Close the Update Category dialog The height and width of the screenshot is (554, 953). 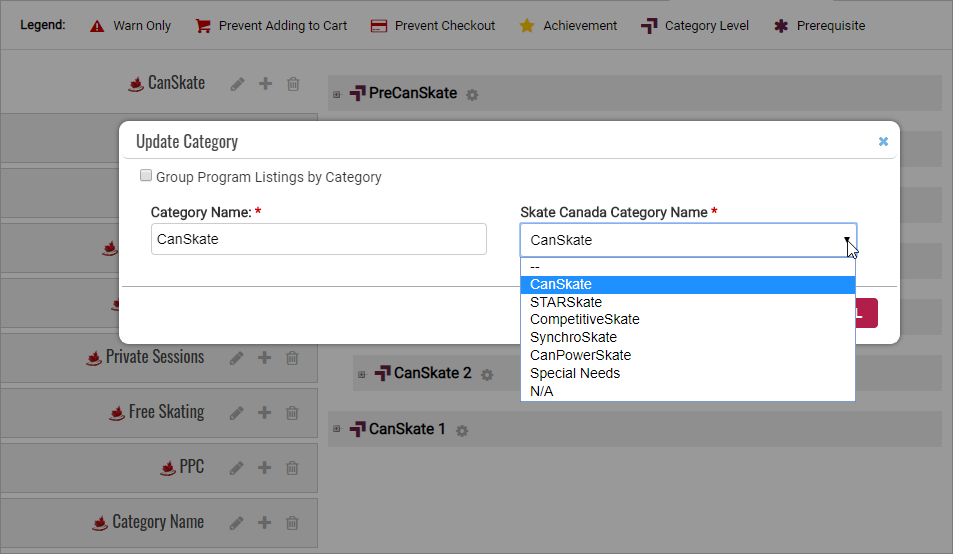[x=883, y=142]
